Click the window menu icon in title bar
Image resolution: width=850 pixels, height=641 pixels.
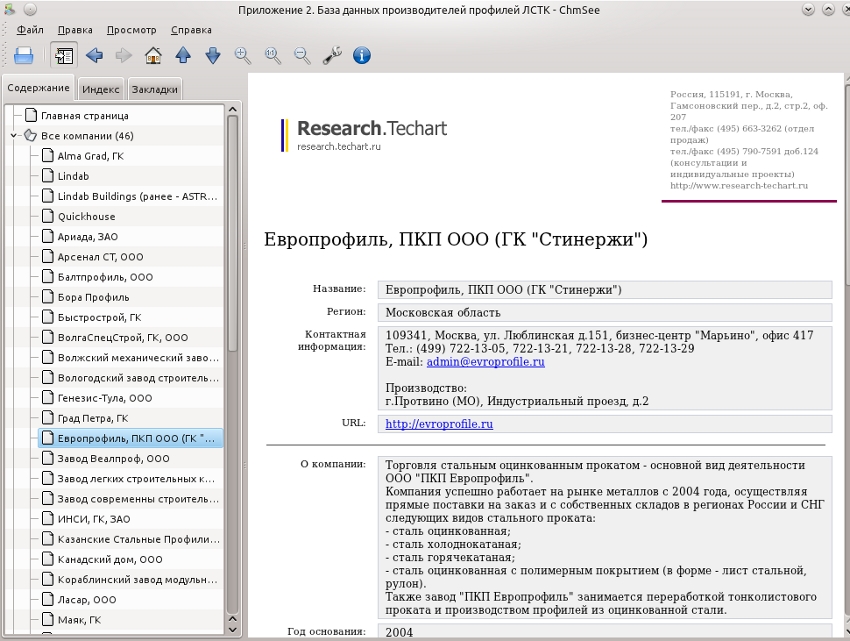pos(9,9)
